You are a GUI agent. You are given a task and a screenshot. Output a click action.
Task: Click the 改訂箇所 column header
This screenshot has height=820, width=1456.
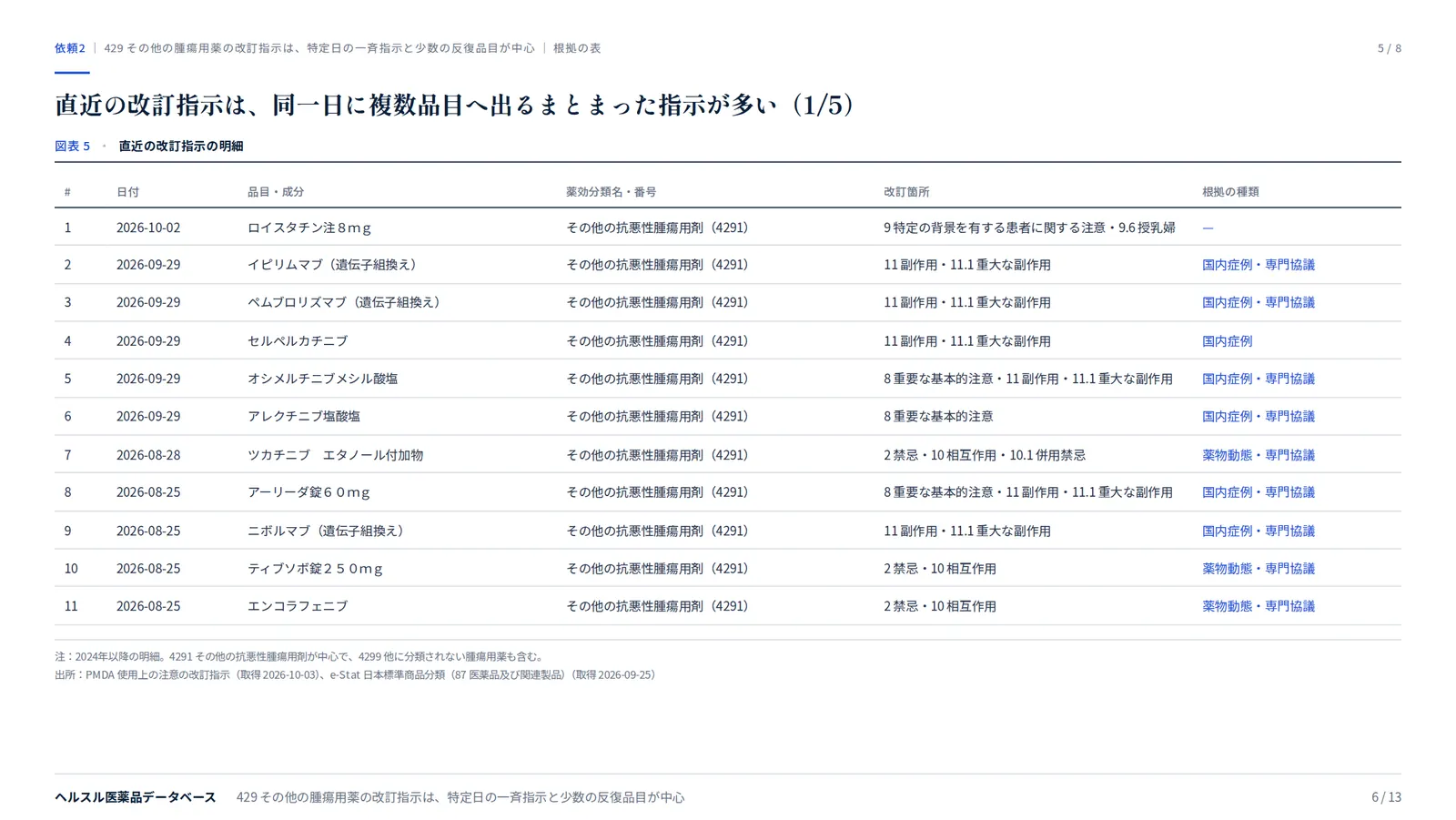[906, 192]
